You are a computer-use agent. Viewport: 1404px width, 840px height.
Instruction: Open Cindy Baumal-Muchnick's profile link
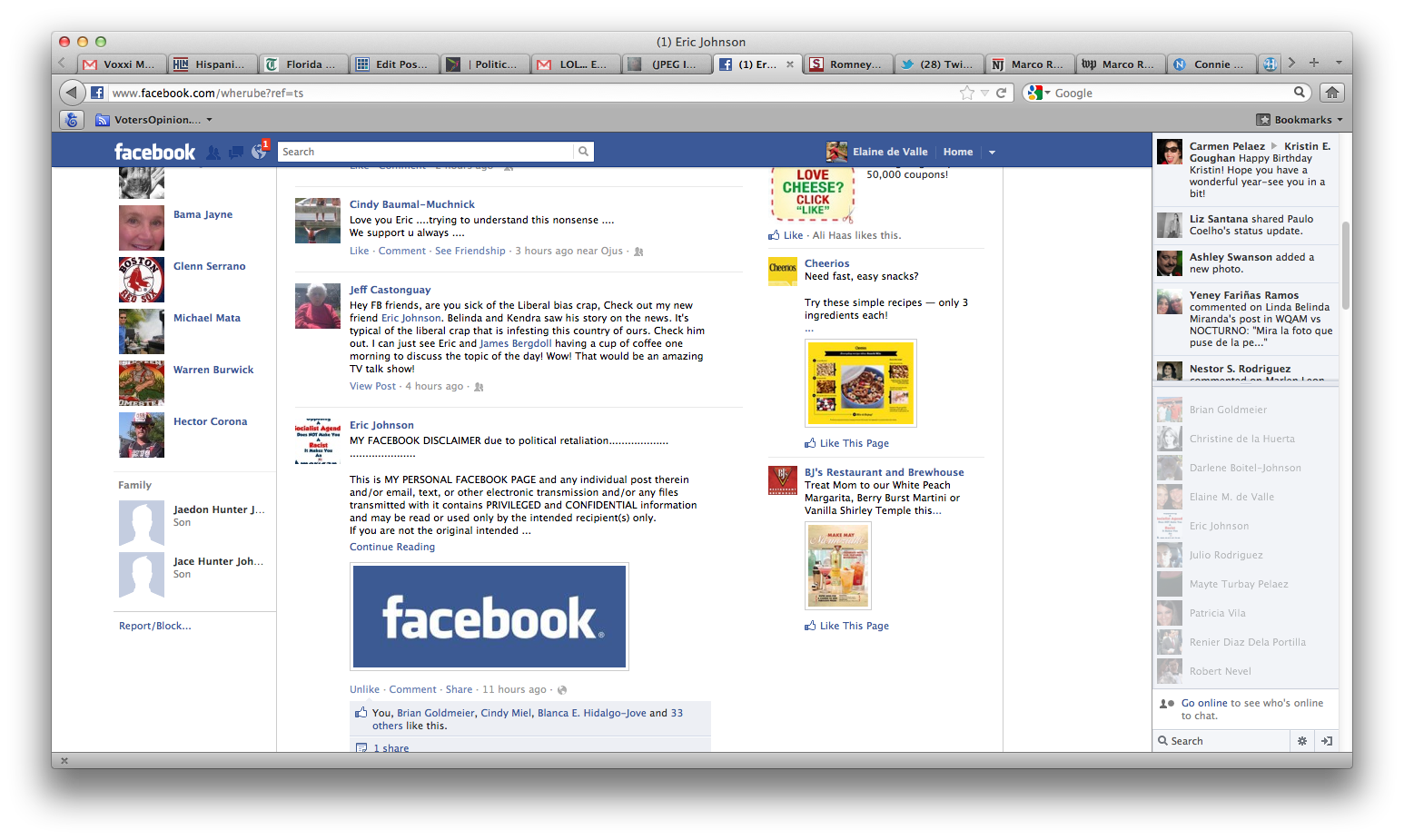[x=412, y=204]
